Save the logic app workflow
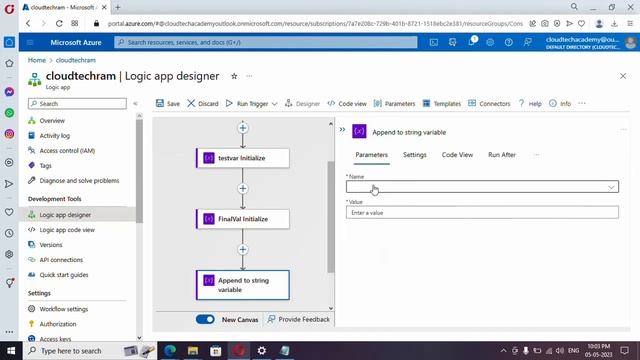This screenshot has height=360, width=640. tap(167, 104)
